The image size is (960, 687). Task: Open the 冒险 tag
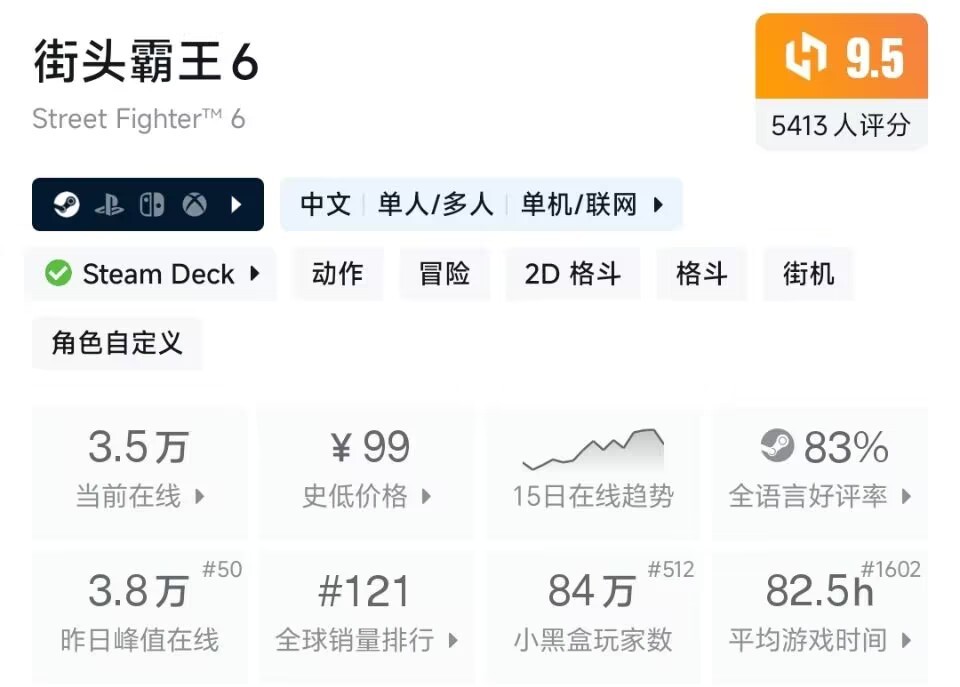pos(444,274)
